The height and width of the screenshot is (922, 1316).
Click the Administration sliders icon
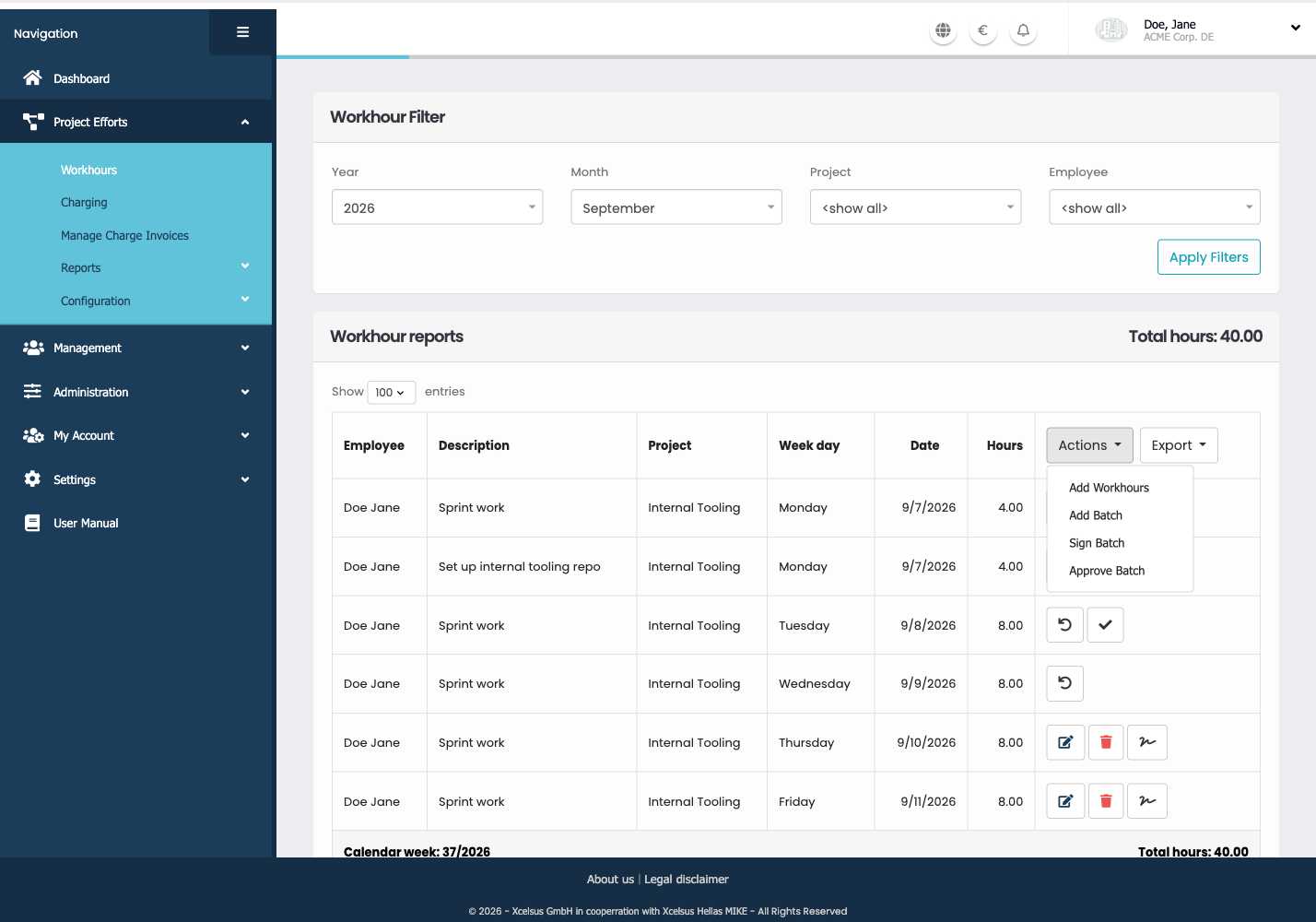click(32, 392)
